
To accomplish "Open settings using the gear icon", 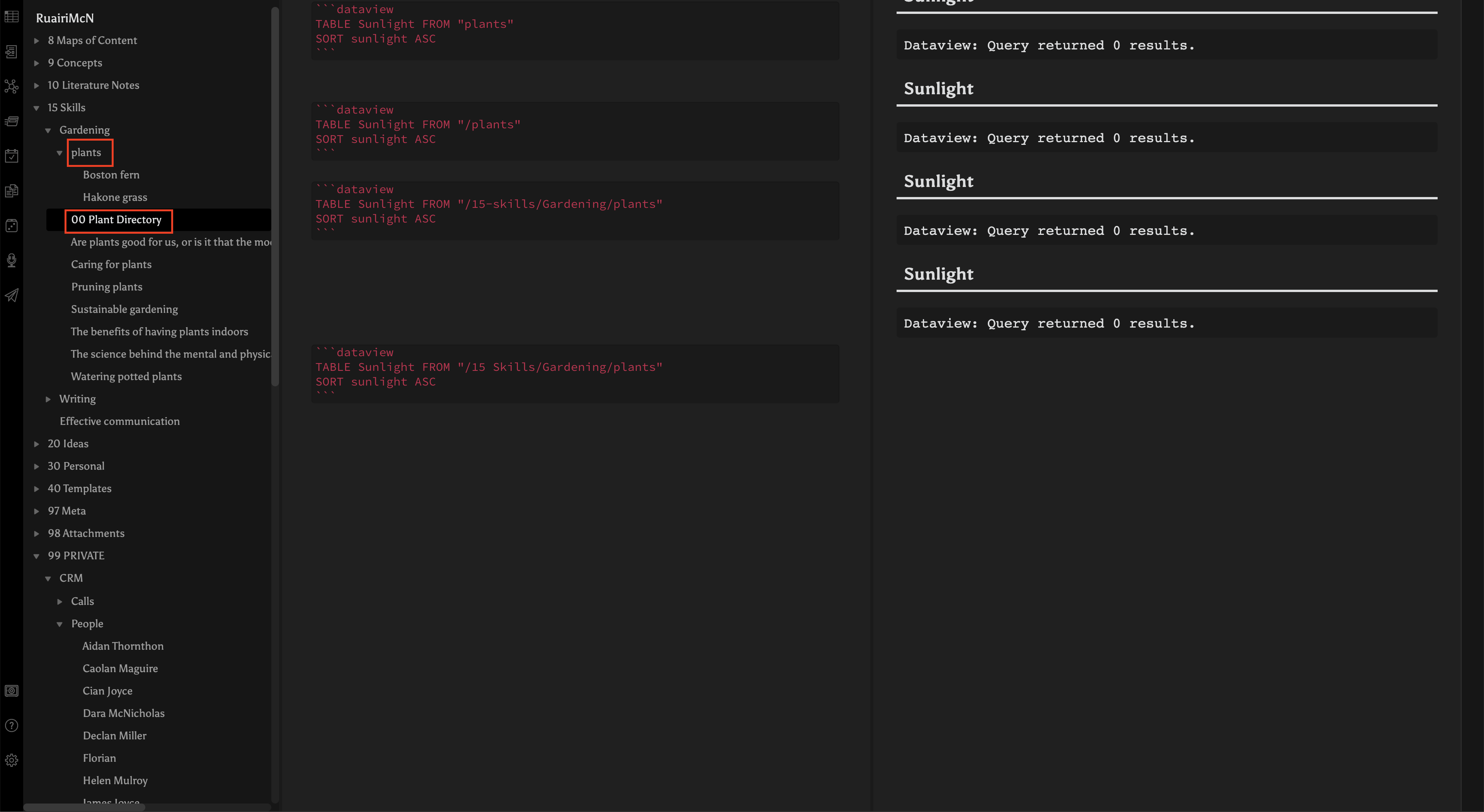I will click(11, 759).
